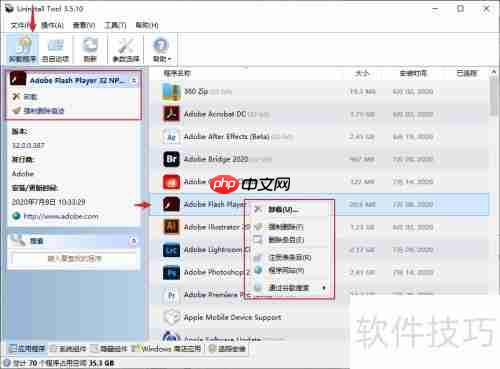Image resolution: width=500 pixels, height=369 pixels.
Task: Click the status bar info icon
Action: click(7, 363)
